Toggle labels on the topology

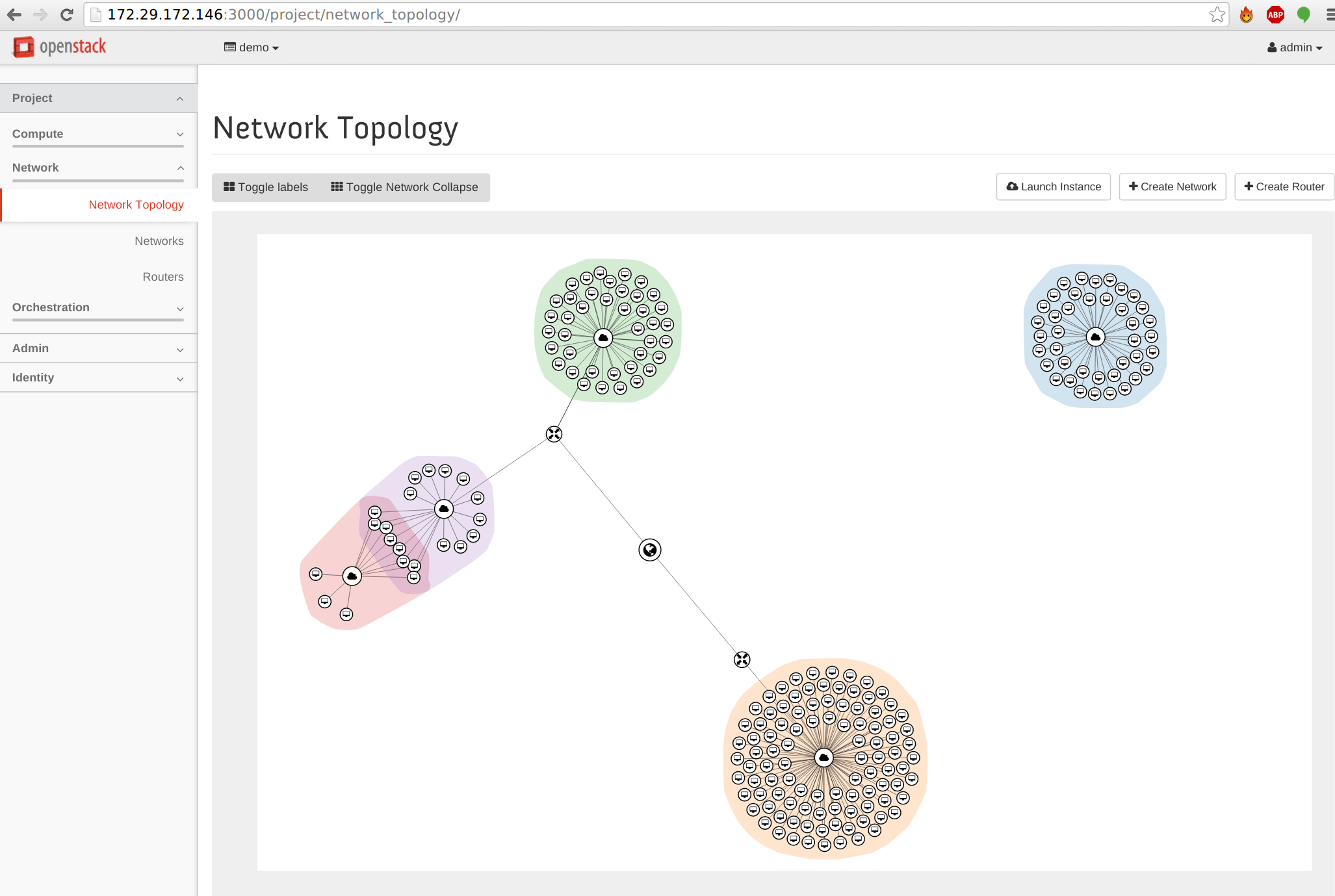(x=266, y=187)
